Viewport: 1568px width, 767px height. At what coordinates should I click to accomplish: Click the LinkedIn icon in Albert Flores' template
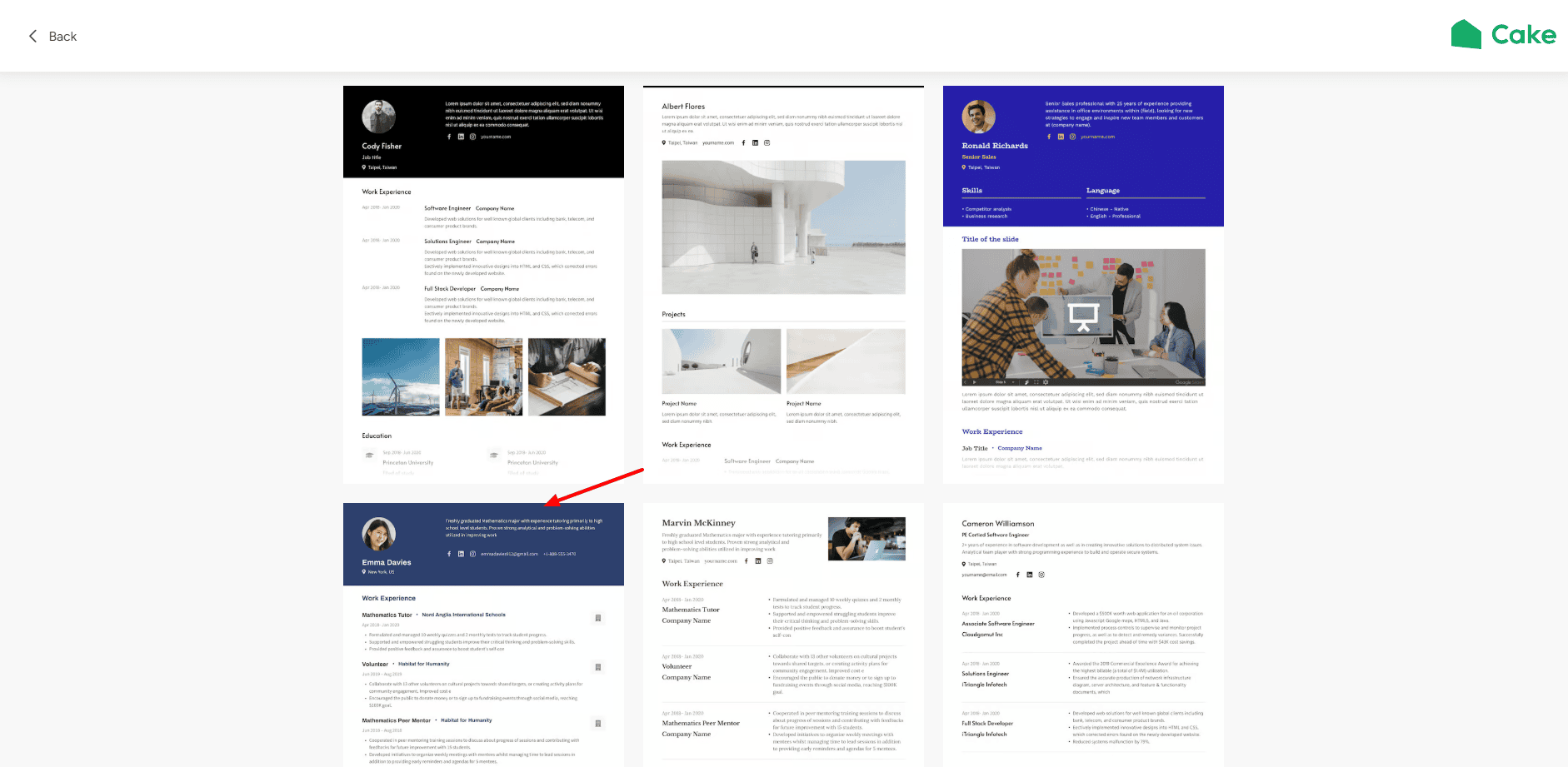[756, 142]
